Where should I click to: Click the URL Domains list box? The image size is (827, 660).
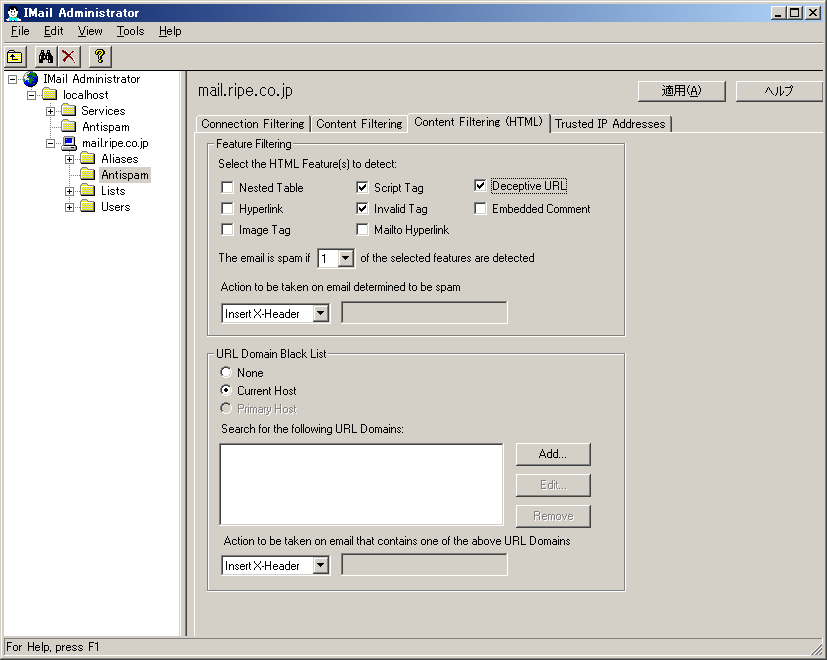[361, 484]
